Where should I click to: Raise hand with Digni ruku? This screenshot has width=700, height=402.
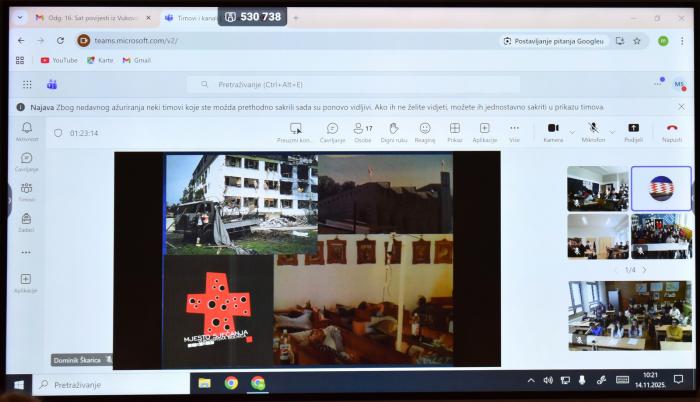[393, 129]
